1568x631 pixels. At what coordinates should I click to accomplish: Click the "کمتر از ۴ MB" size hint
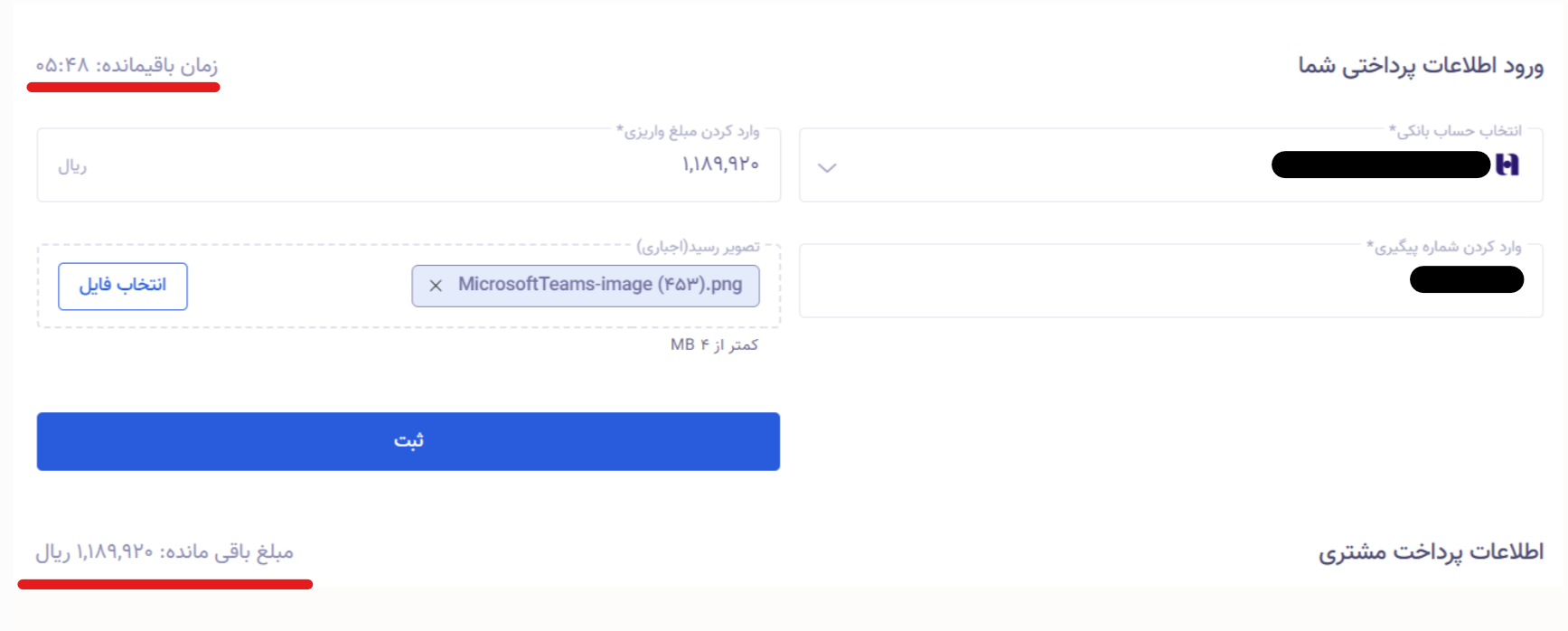click(714, 344)
